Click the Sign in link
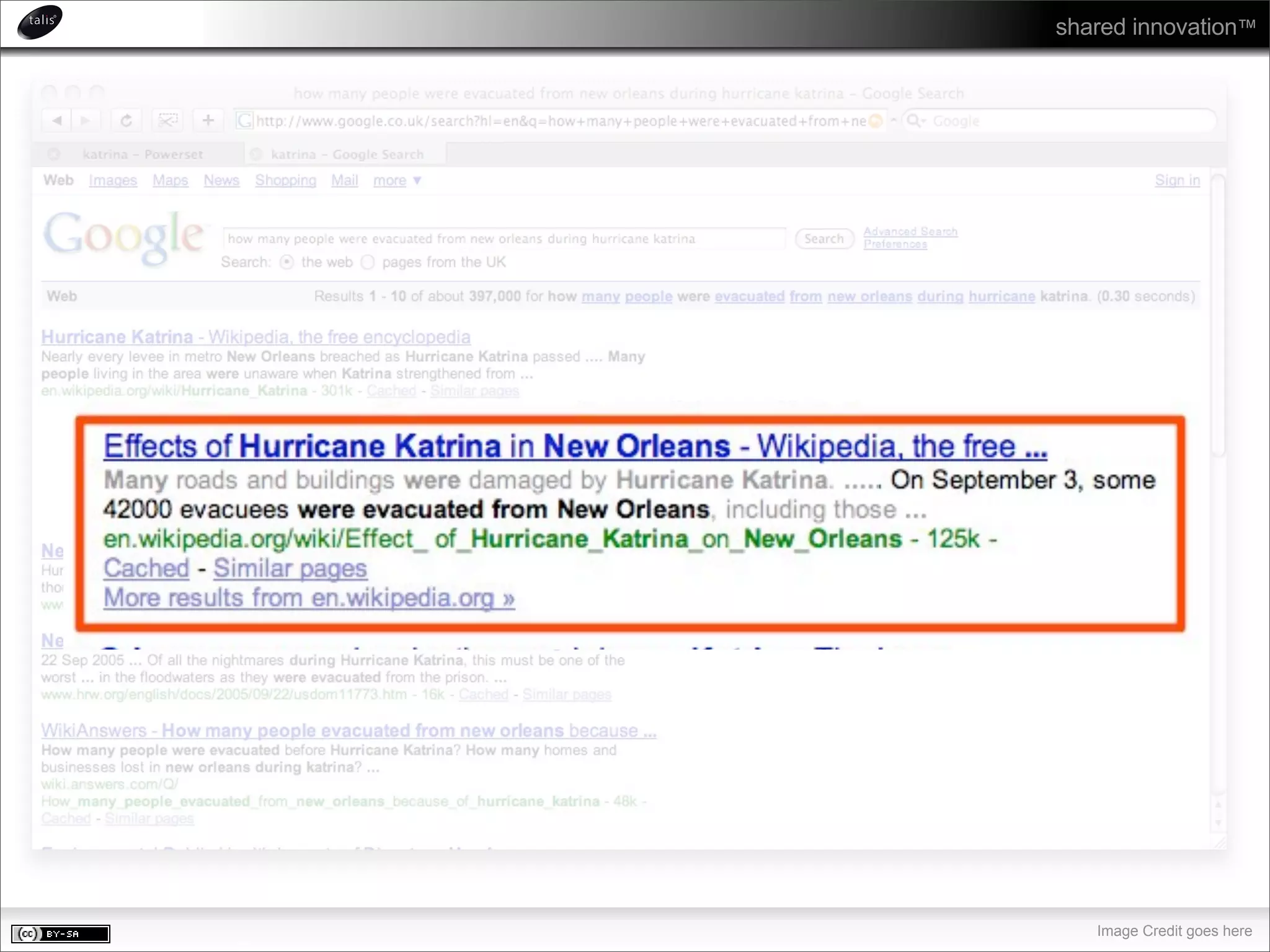1270x952 pixels. click(x=1177, y=180)
